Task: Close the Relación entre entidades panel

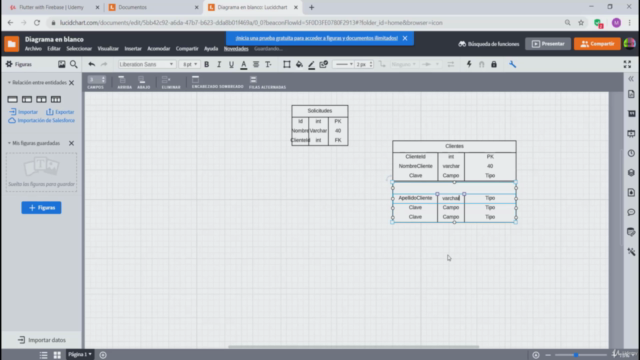Action: click(x=71, y=83)
